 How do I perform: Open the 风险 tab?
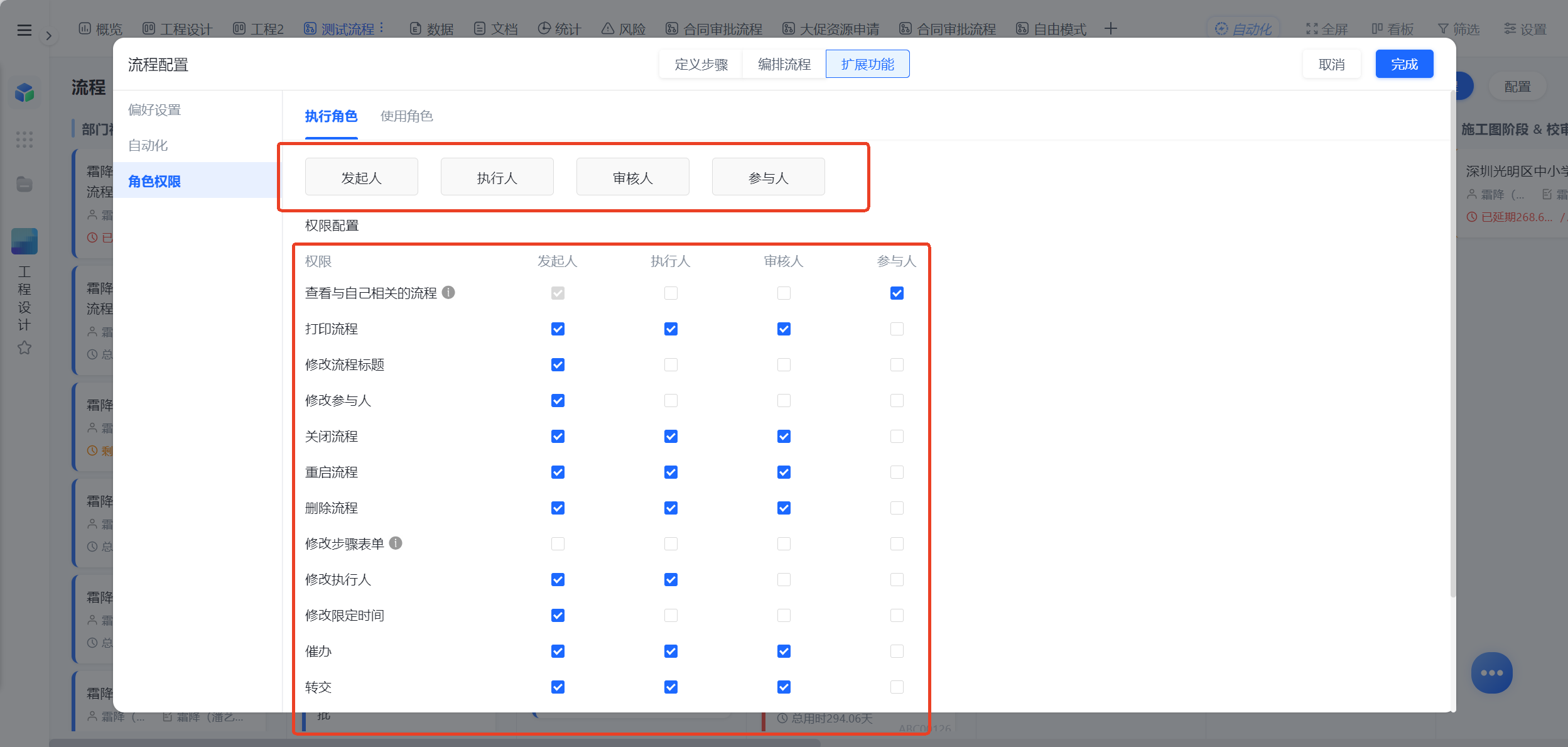click(x=624, y=29)
